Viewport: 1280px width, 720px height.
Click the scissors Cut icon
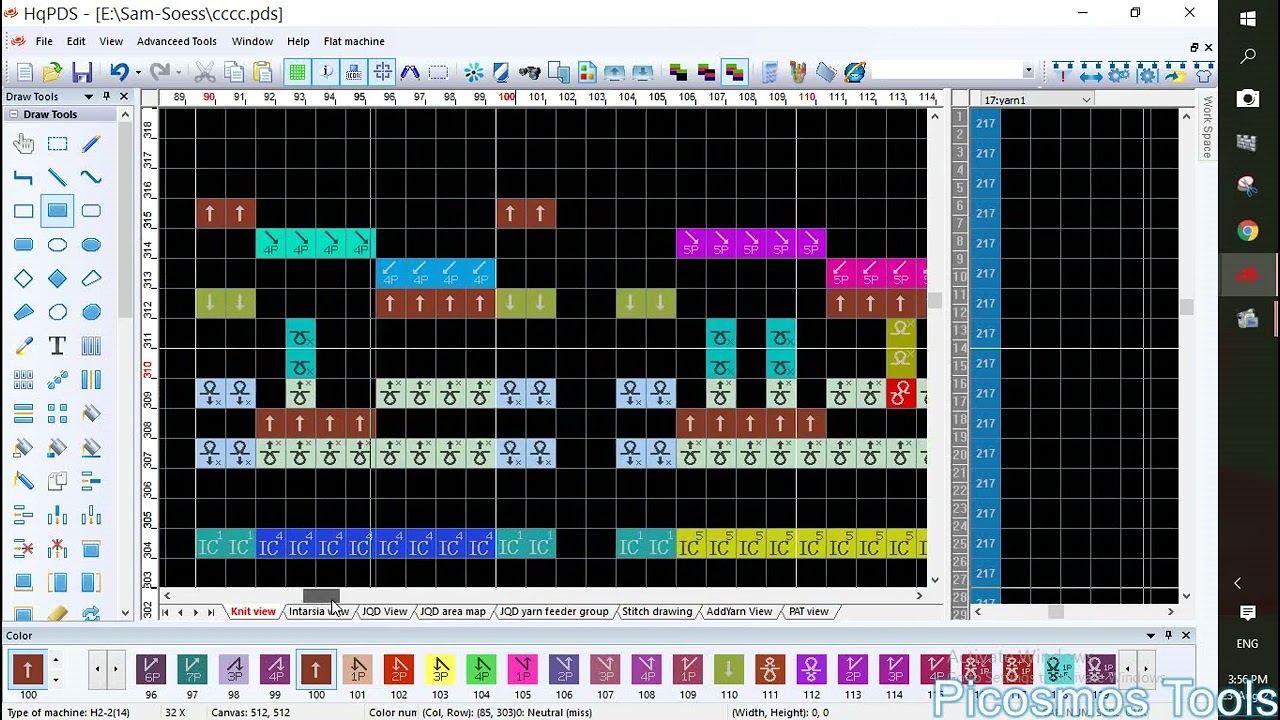pyautogui.click(x=205, y=72)
